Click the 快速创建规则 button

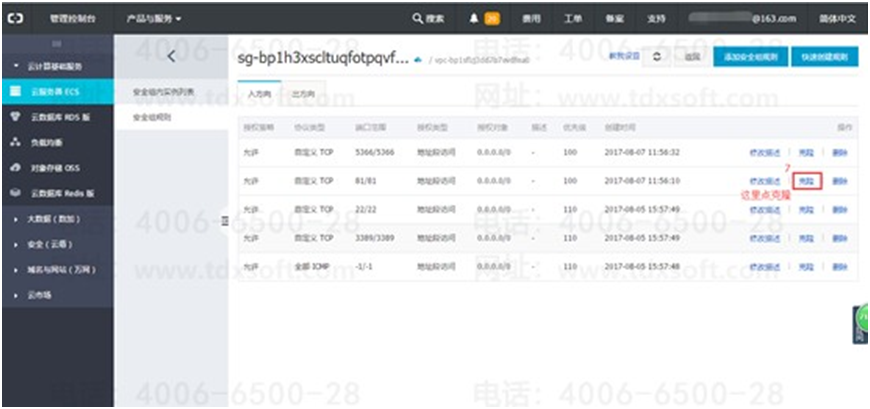[x=828, y=58]
